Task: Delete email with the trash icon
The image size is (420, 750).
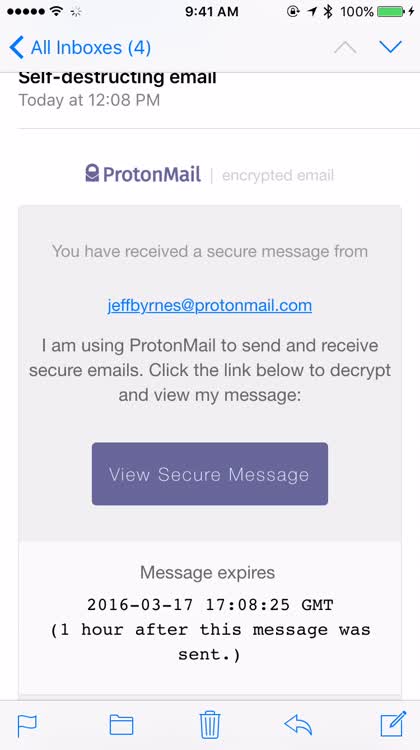Action: (x=210, y=724)
